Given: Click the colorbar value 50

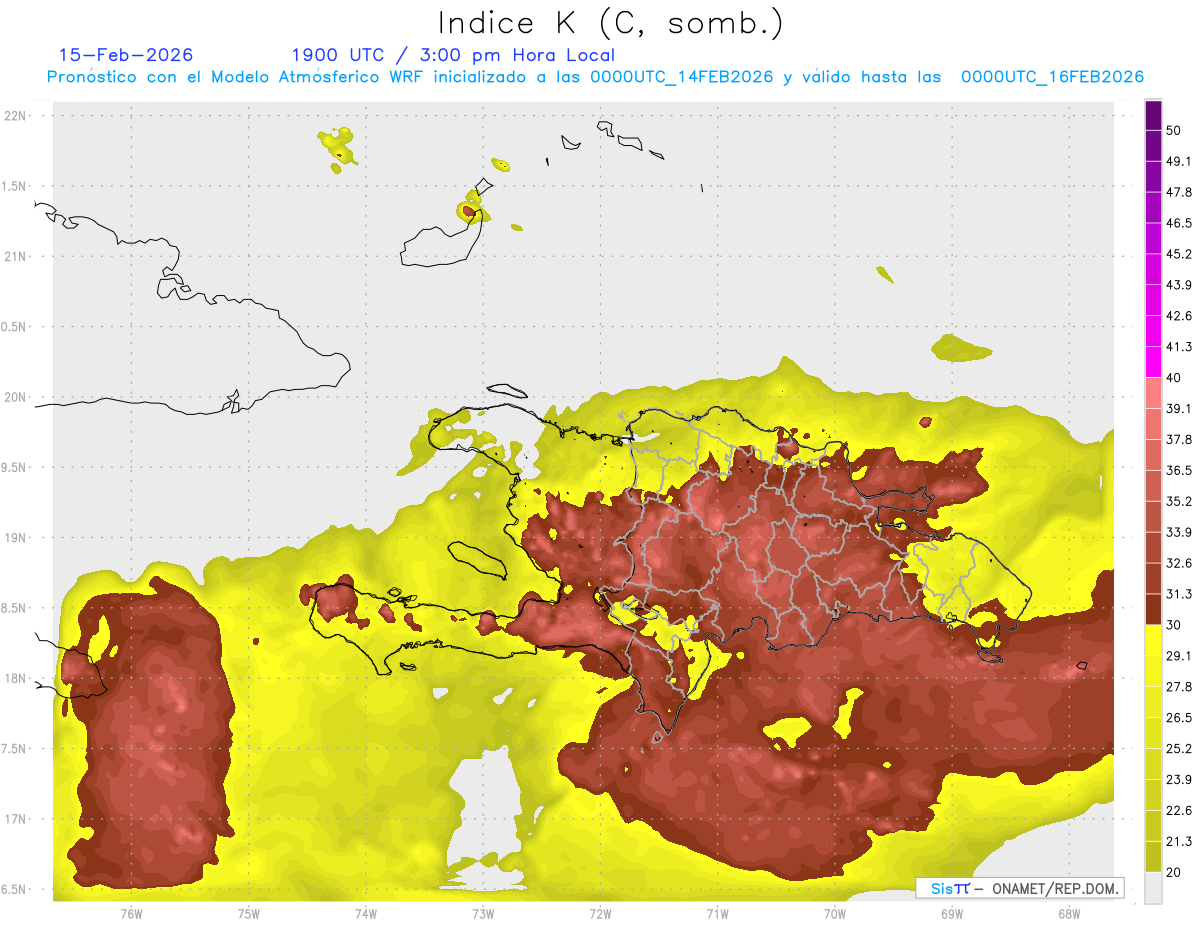Looking at the screenshot, I should coord(1174,130).
